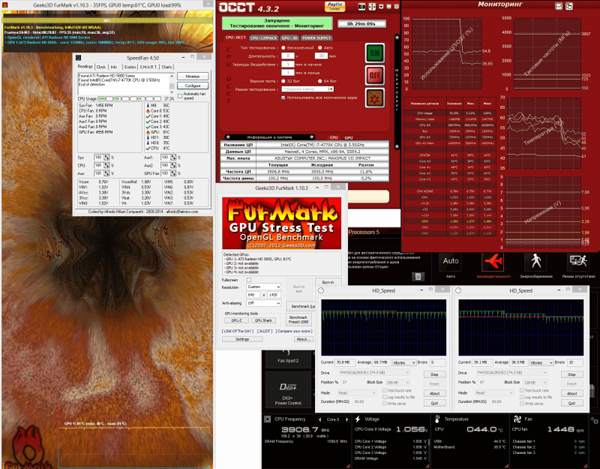Click the Voltage lightning bolt icon

click(357, 419)
